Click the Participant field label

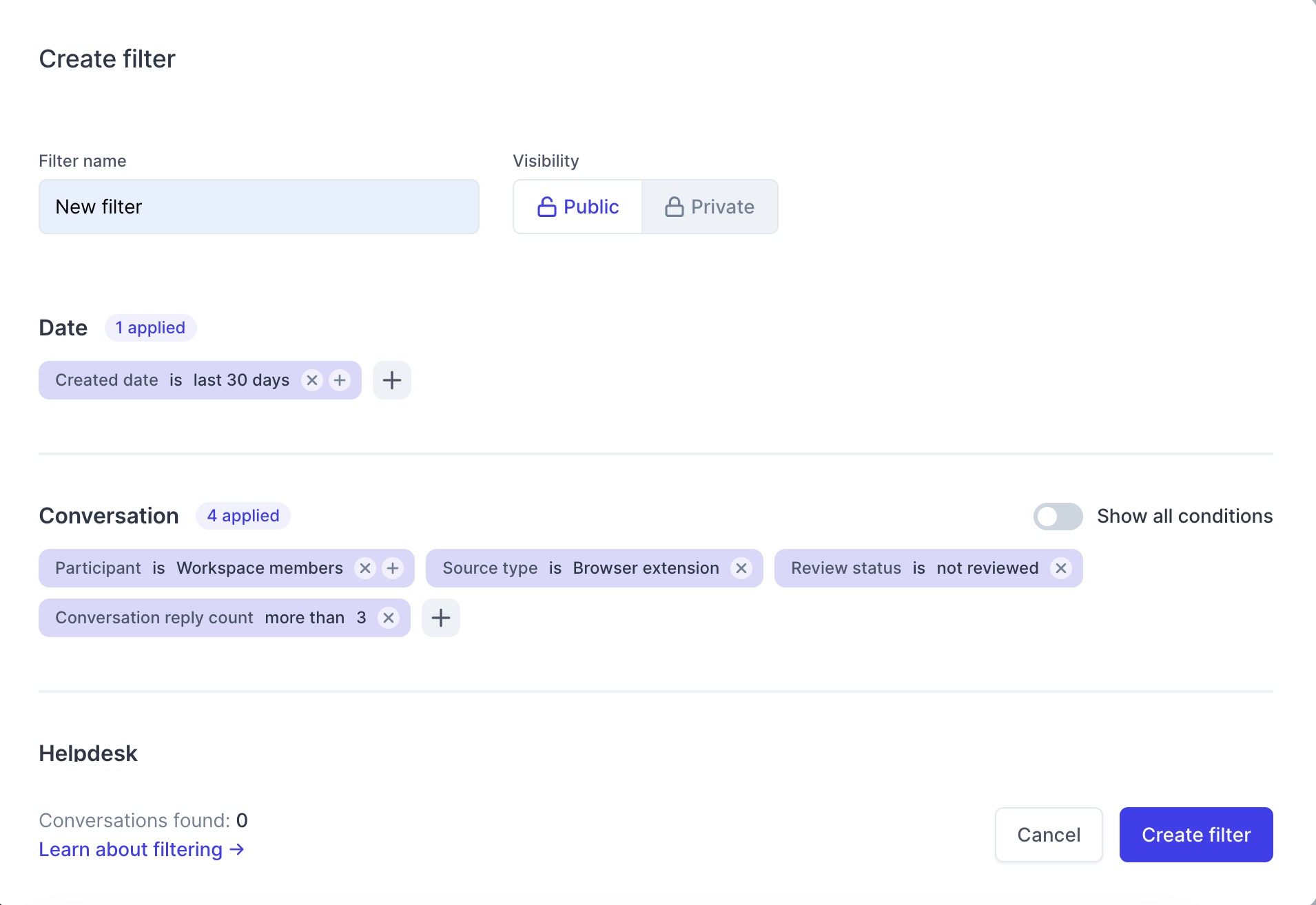pos(98,568)
